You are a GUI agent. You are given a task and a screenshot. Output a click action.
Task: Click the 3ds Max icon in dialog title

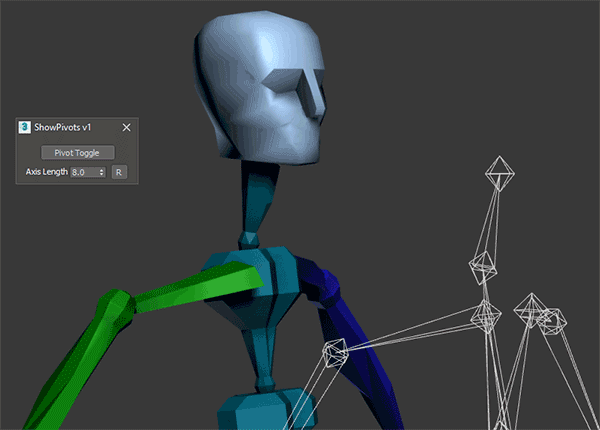25,127
